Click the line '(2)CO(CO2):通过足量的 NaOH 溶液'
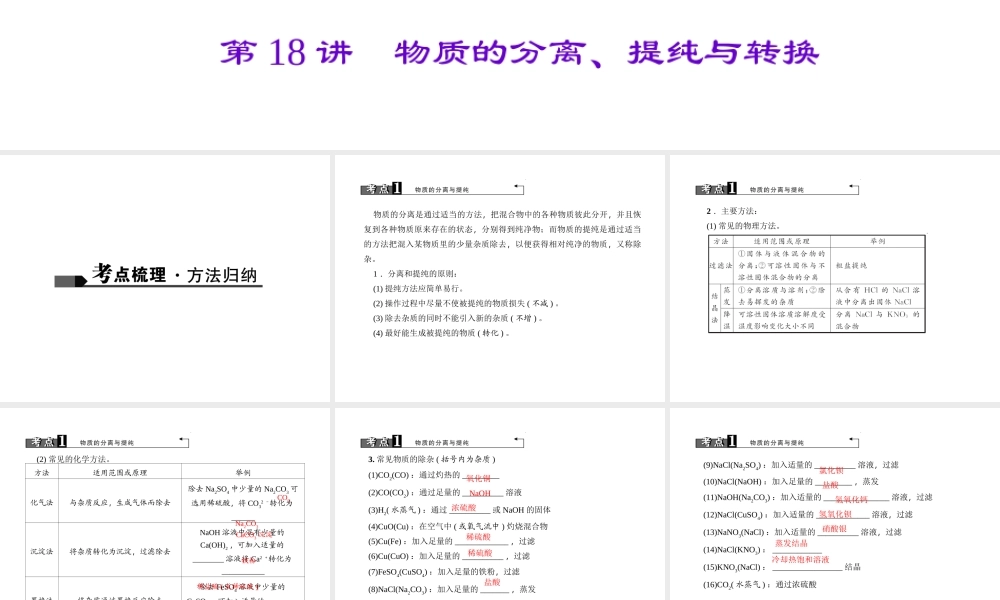The width and height of the screenshot is (1000, 600). (445, 492)
